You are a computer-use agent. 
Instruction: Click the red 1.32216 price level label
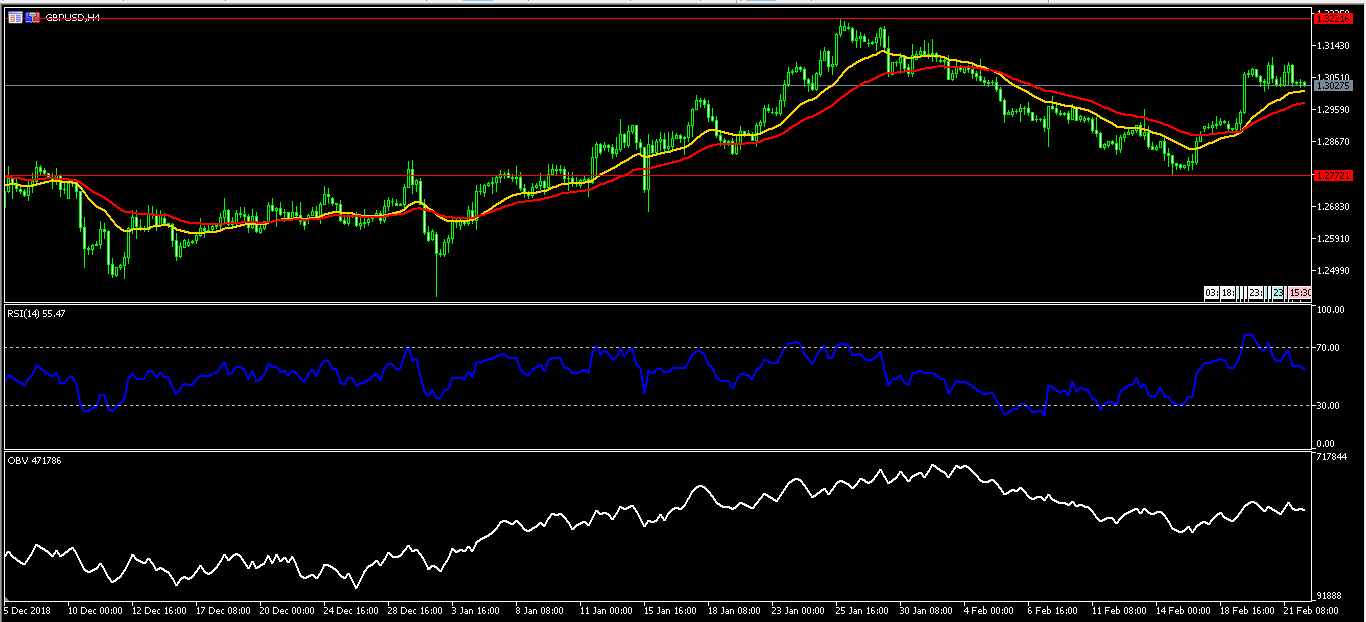[1334, 18]
